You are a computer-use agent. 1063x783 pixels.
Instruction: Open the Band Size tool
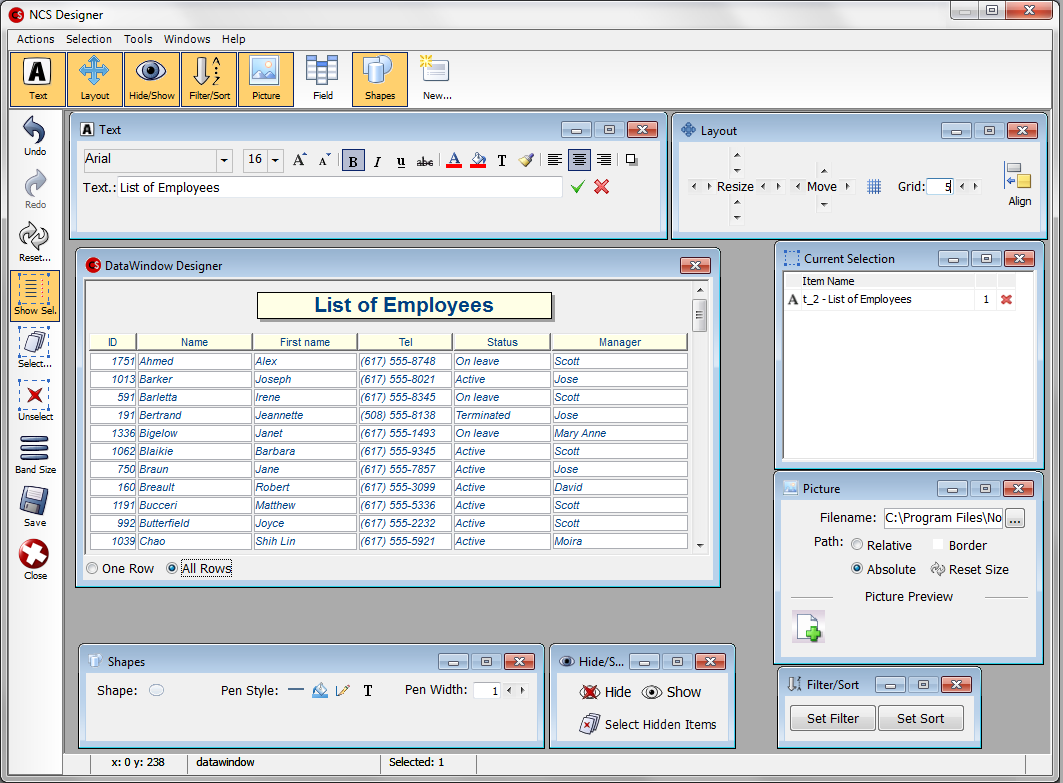coord(35,449)
